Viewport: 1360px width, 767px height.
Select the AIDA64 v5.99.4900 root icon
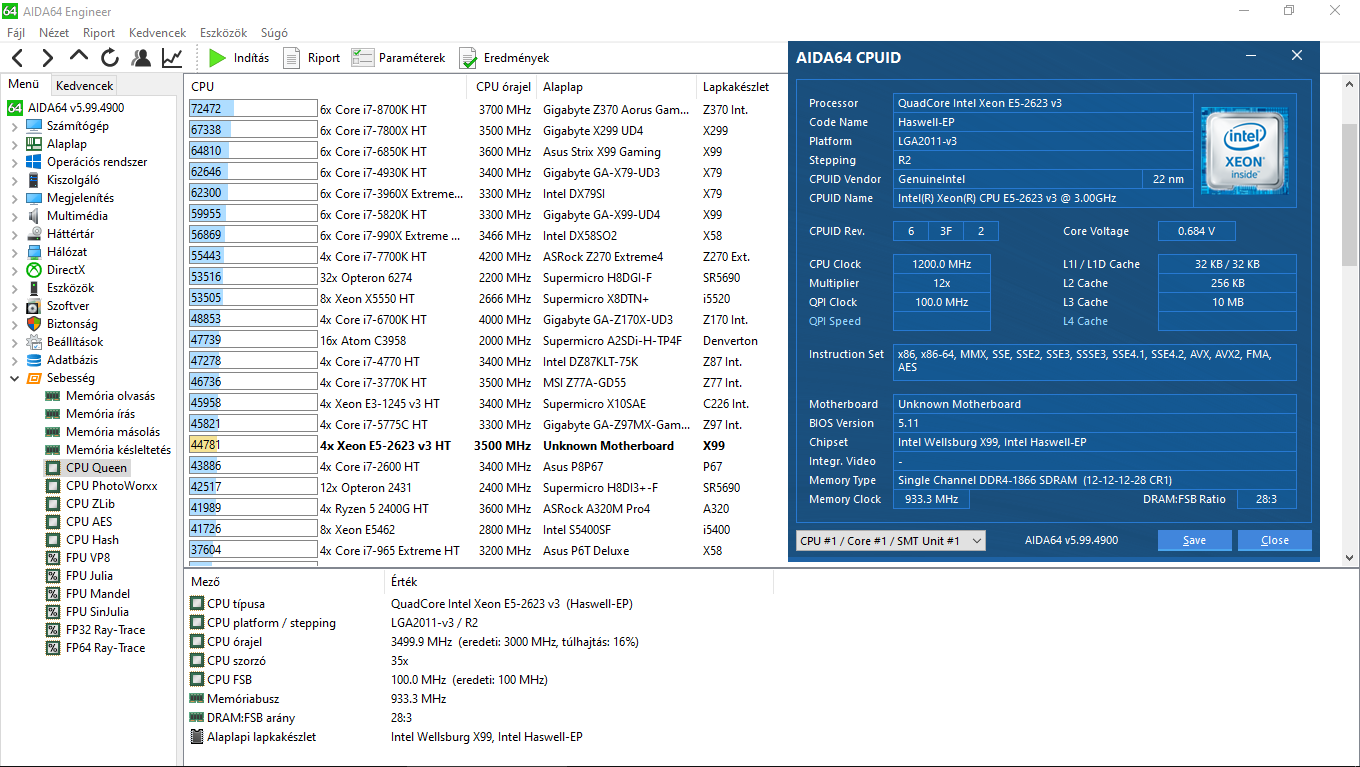(15, 108)
